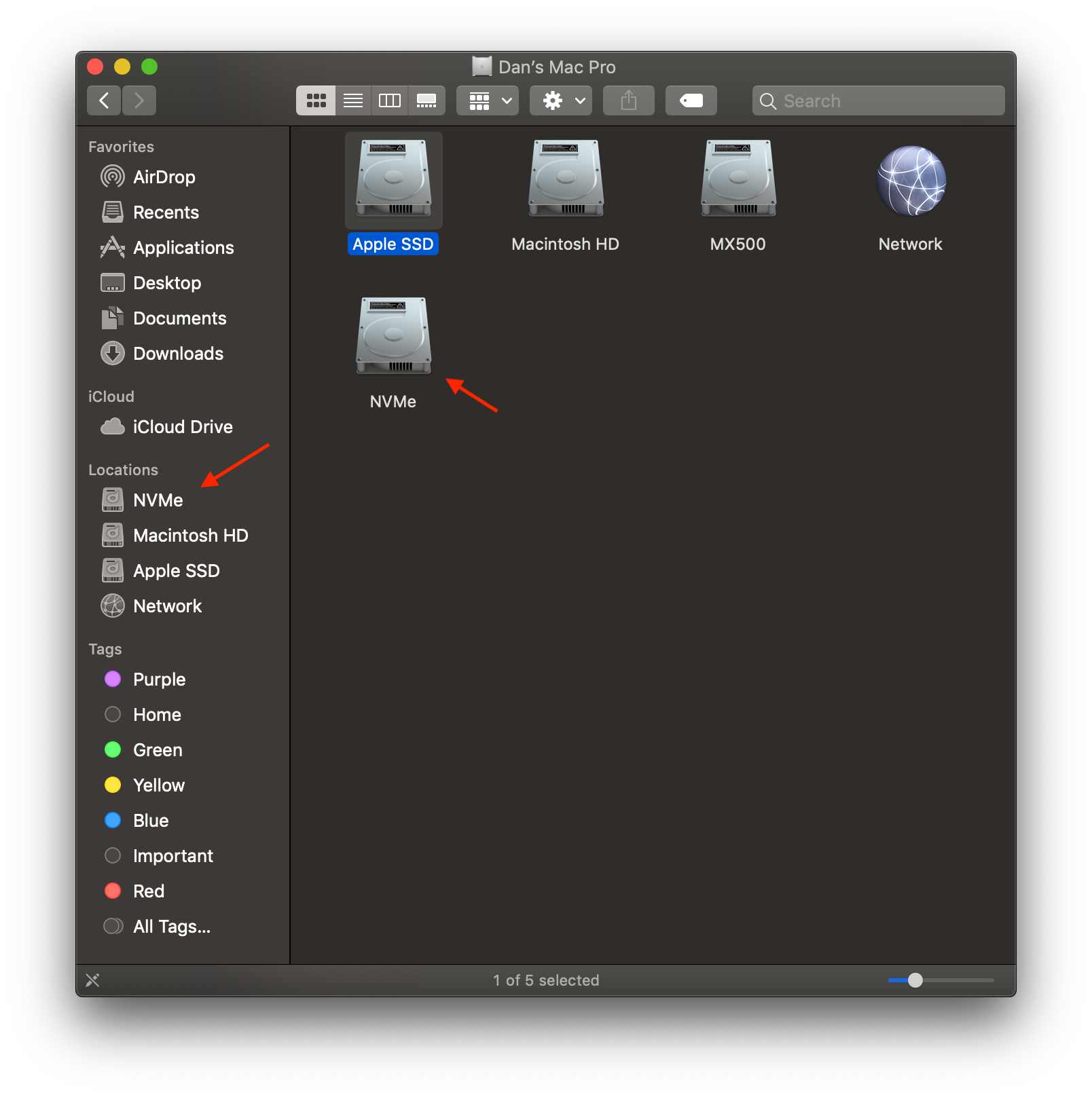1092x1097 pixels.
Task: Select the Network globe icon
Action: [911, 181]
